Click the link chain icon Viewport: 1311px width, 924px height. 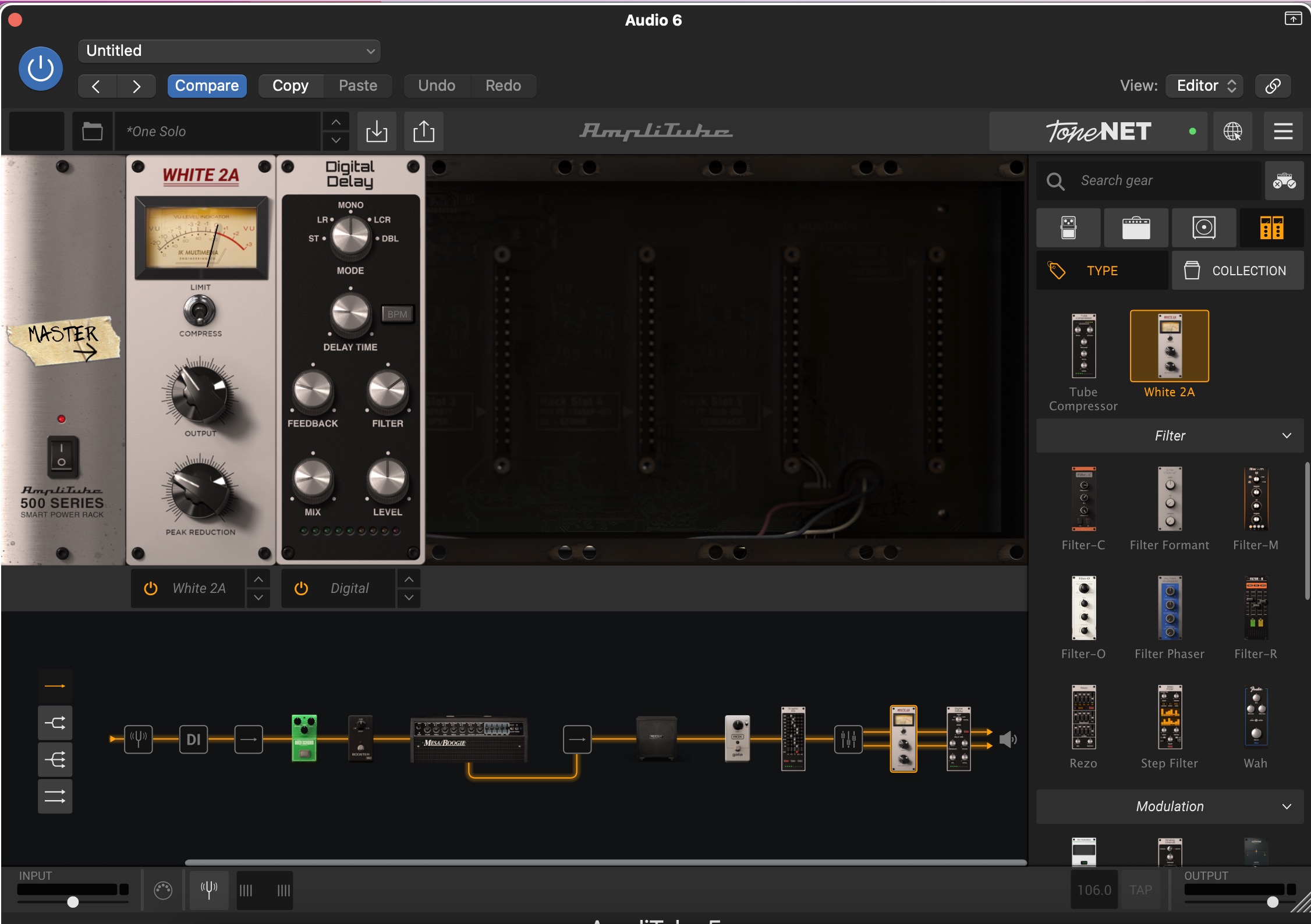[1273, 86]
